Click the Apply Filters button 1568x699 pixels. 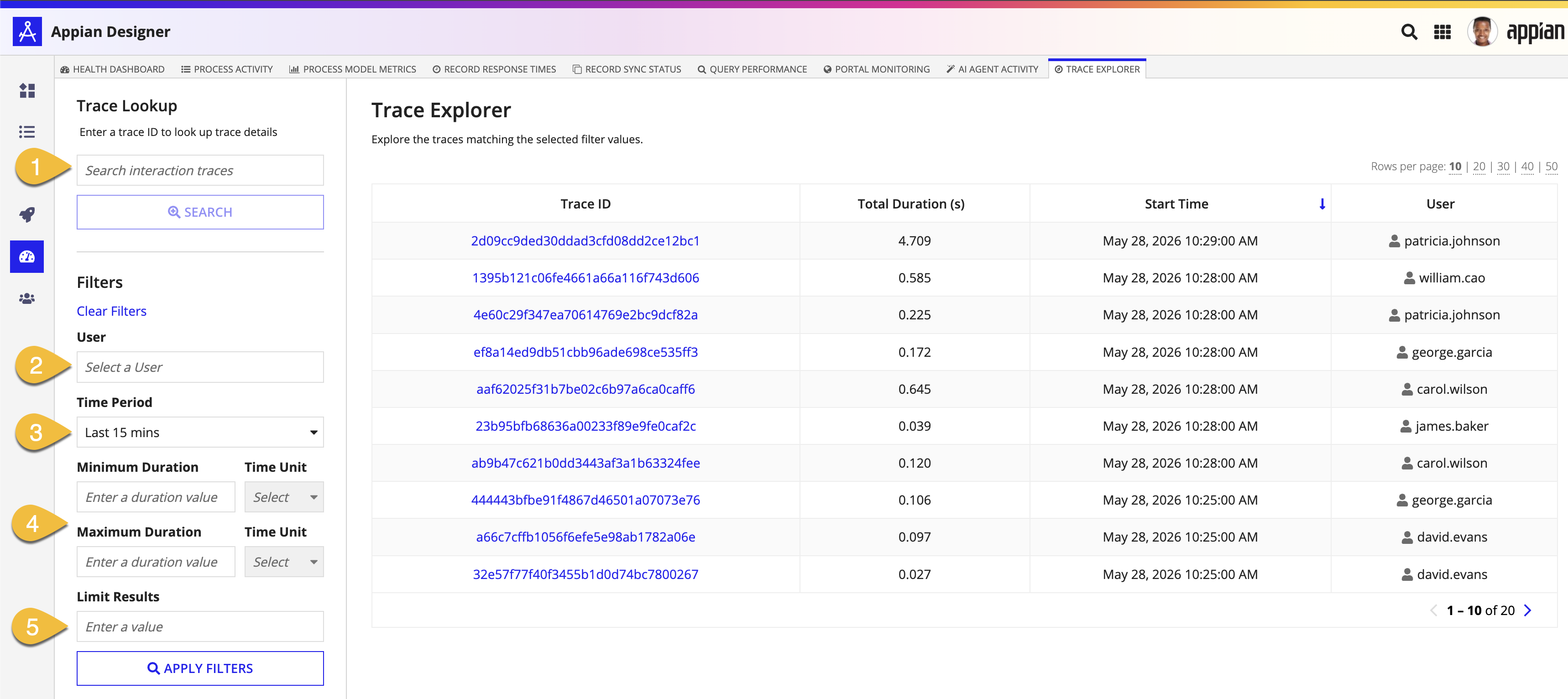click(x=200, y=668)
